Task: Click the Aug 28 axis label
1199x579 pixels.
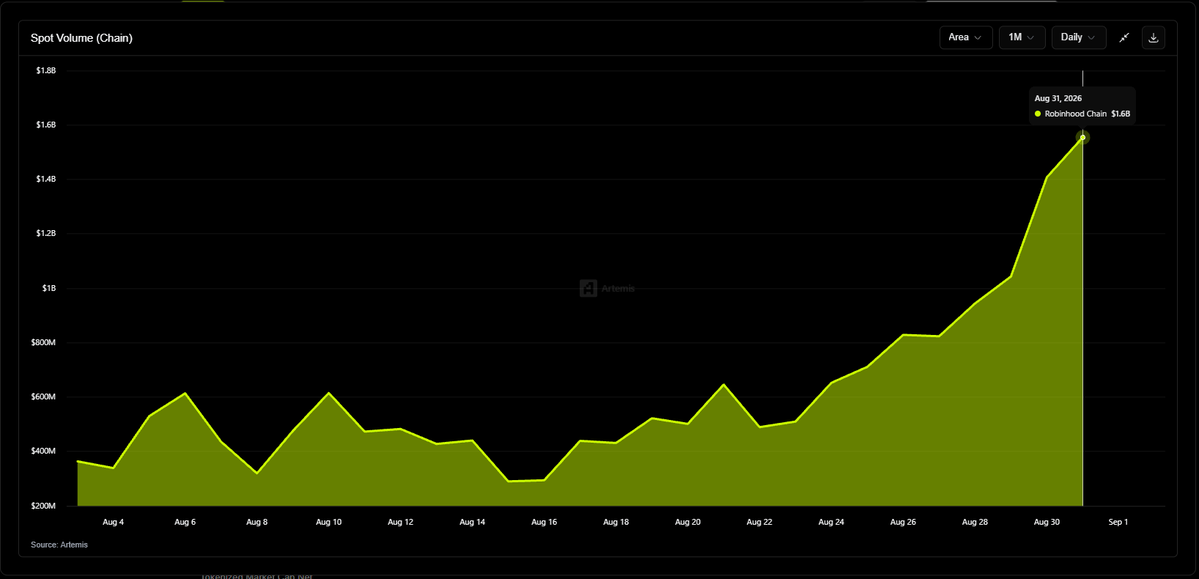Action: click(975, 522)
